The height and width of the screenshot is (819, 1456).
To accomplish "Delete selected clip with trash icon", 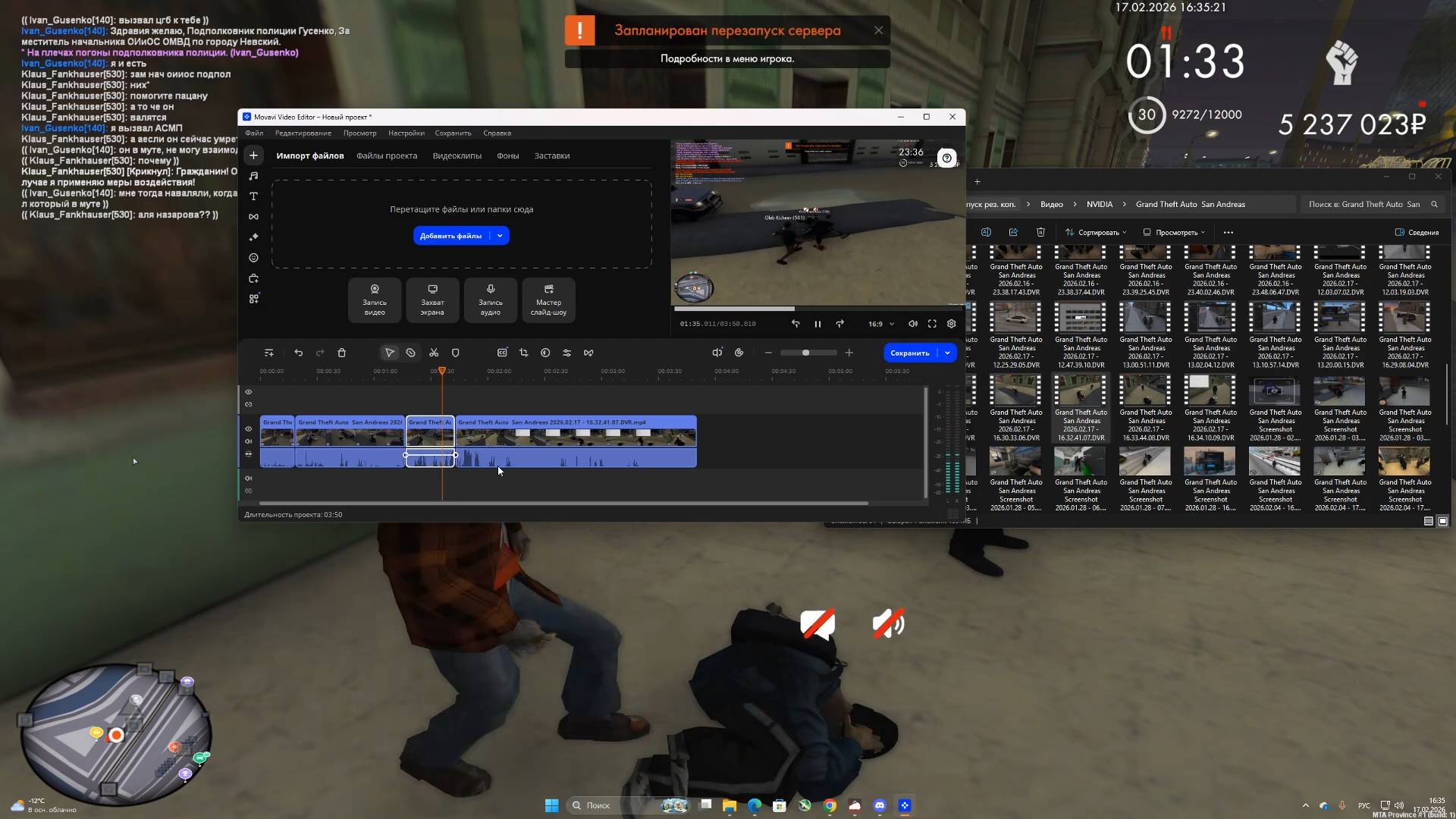I will click(x=341, y=353).
